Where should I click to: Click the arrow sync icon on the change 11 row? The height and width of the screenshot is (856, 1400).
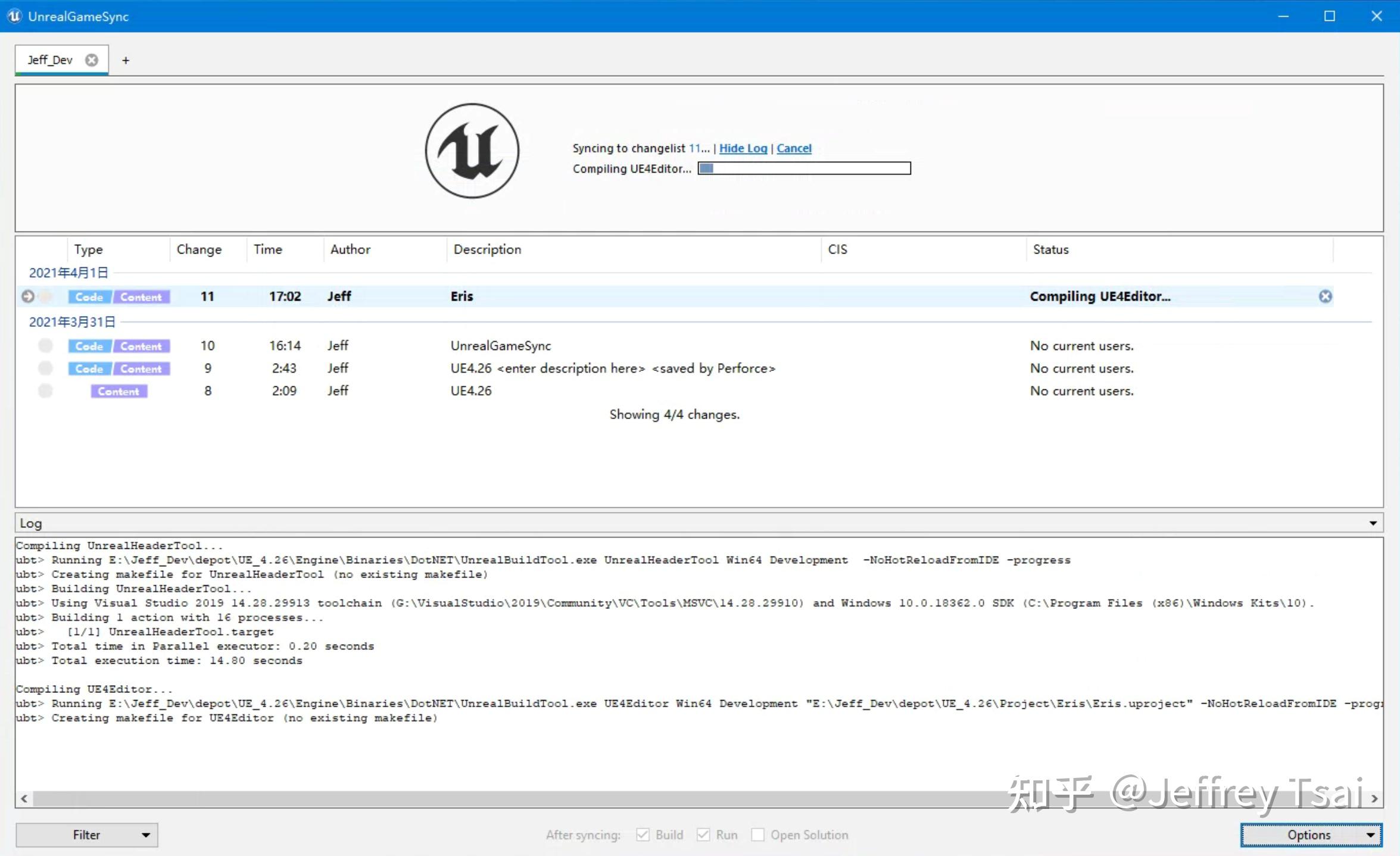[27, 296]
